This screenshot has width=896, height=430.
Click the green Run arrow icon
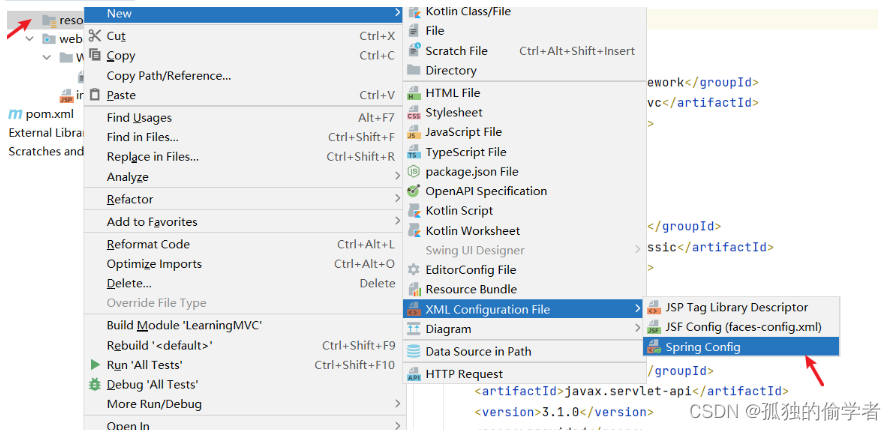pyautogui.click(x=95, y=365)
